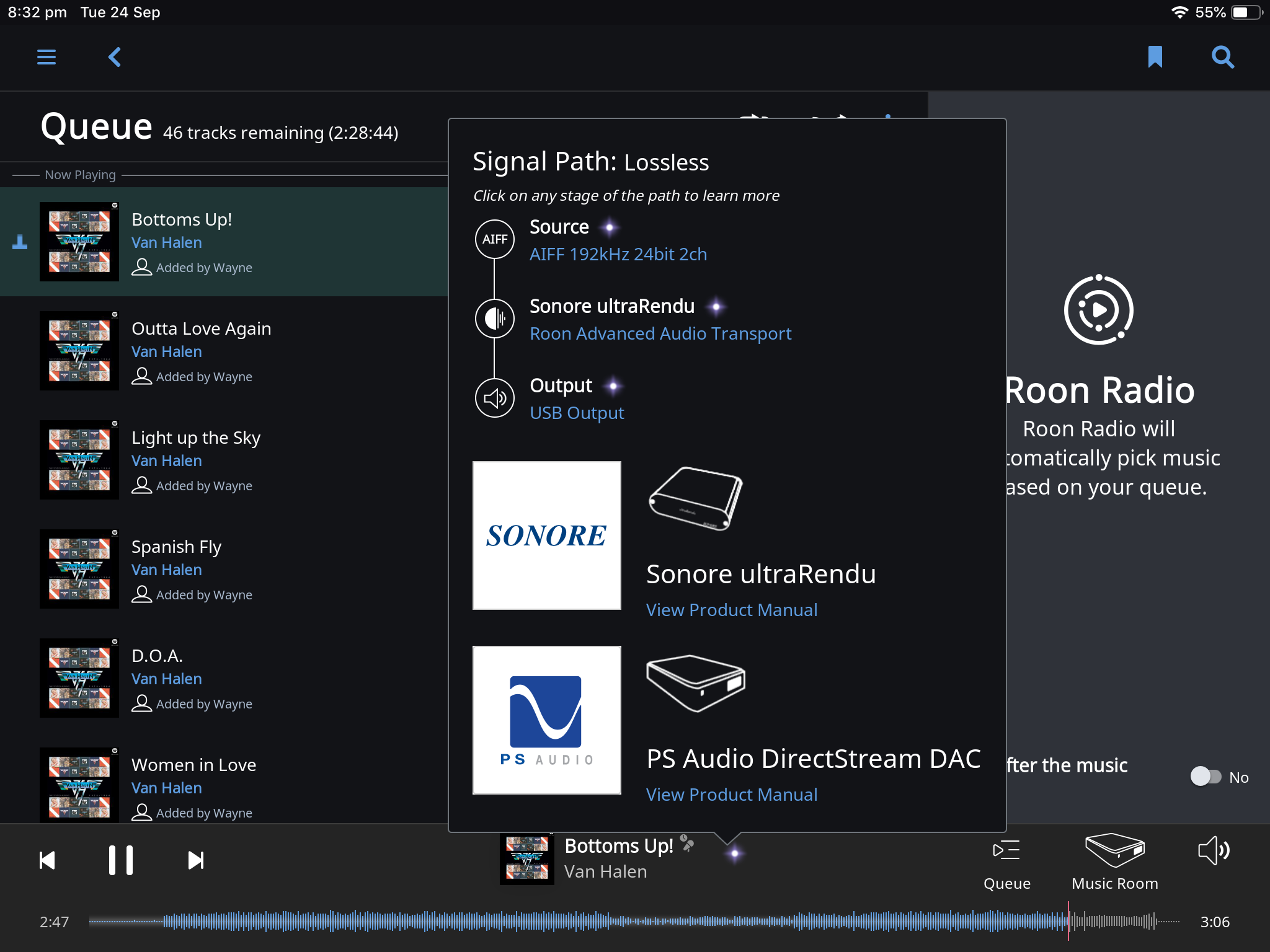The width and height of the screenshot is (1270, 952).
Task: Go back using the back arrow
Action: (114, 57)
